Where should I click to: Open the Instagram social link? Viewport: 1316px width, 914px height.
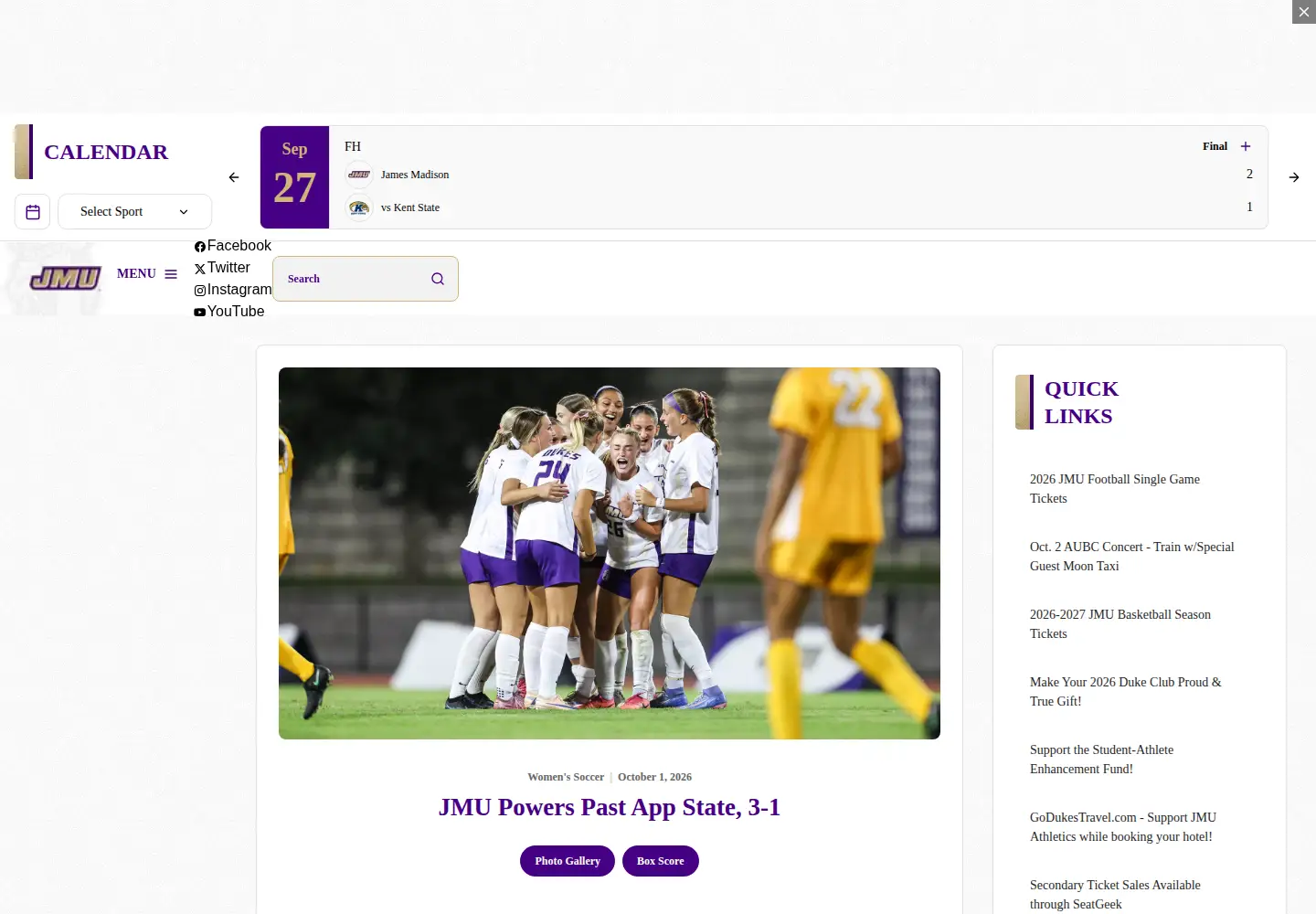click(233, 290)
